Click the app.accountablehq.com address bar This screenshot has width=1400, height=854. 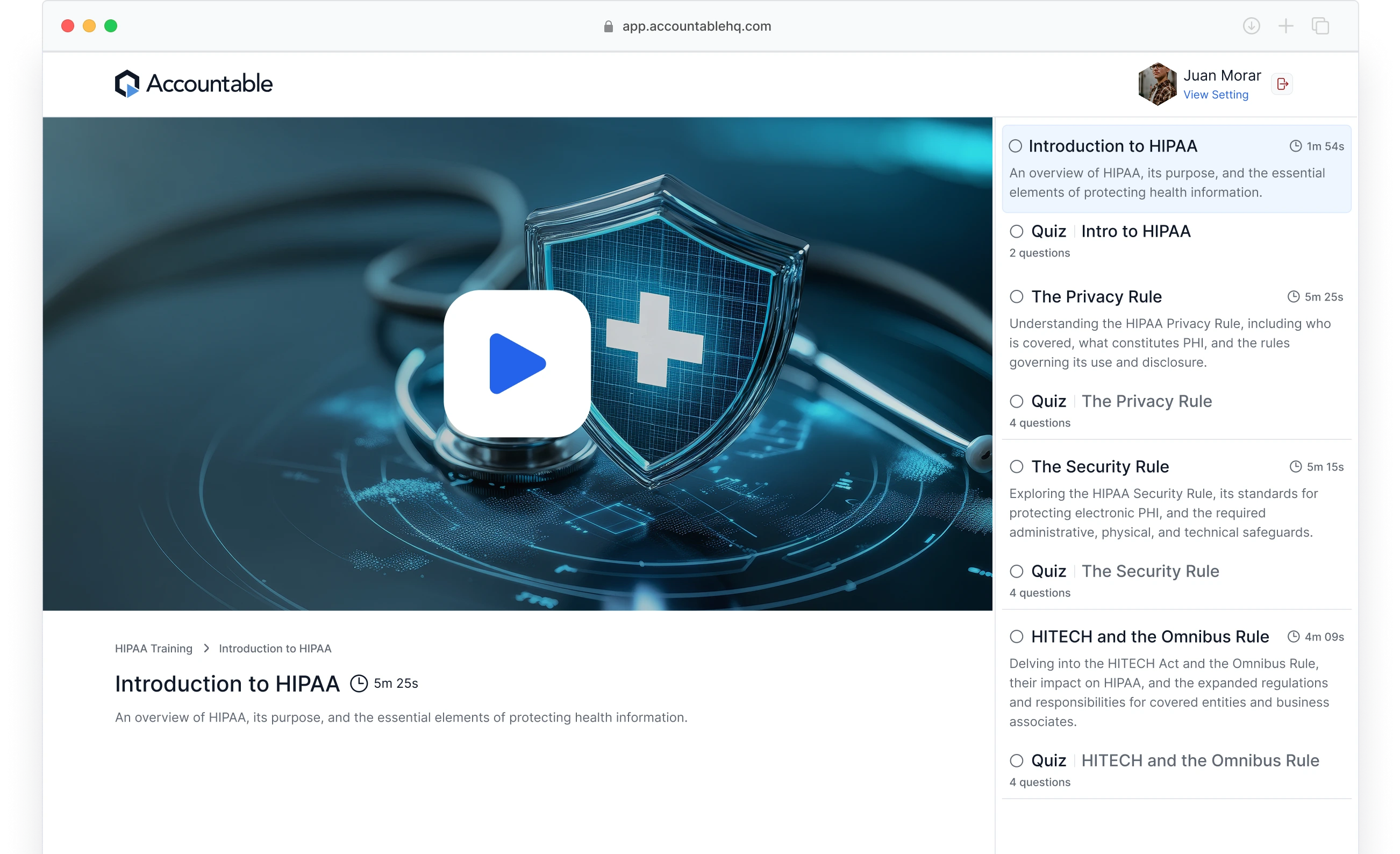pos(697,26)
